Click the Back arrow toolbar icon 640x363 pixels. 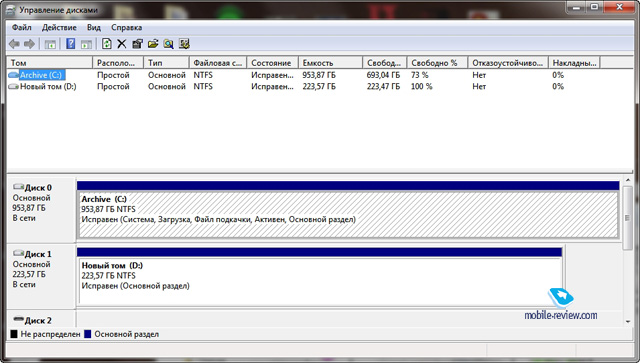click(x=14, y=44)
